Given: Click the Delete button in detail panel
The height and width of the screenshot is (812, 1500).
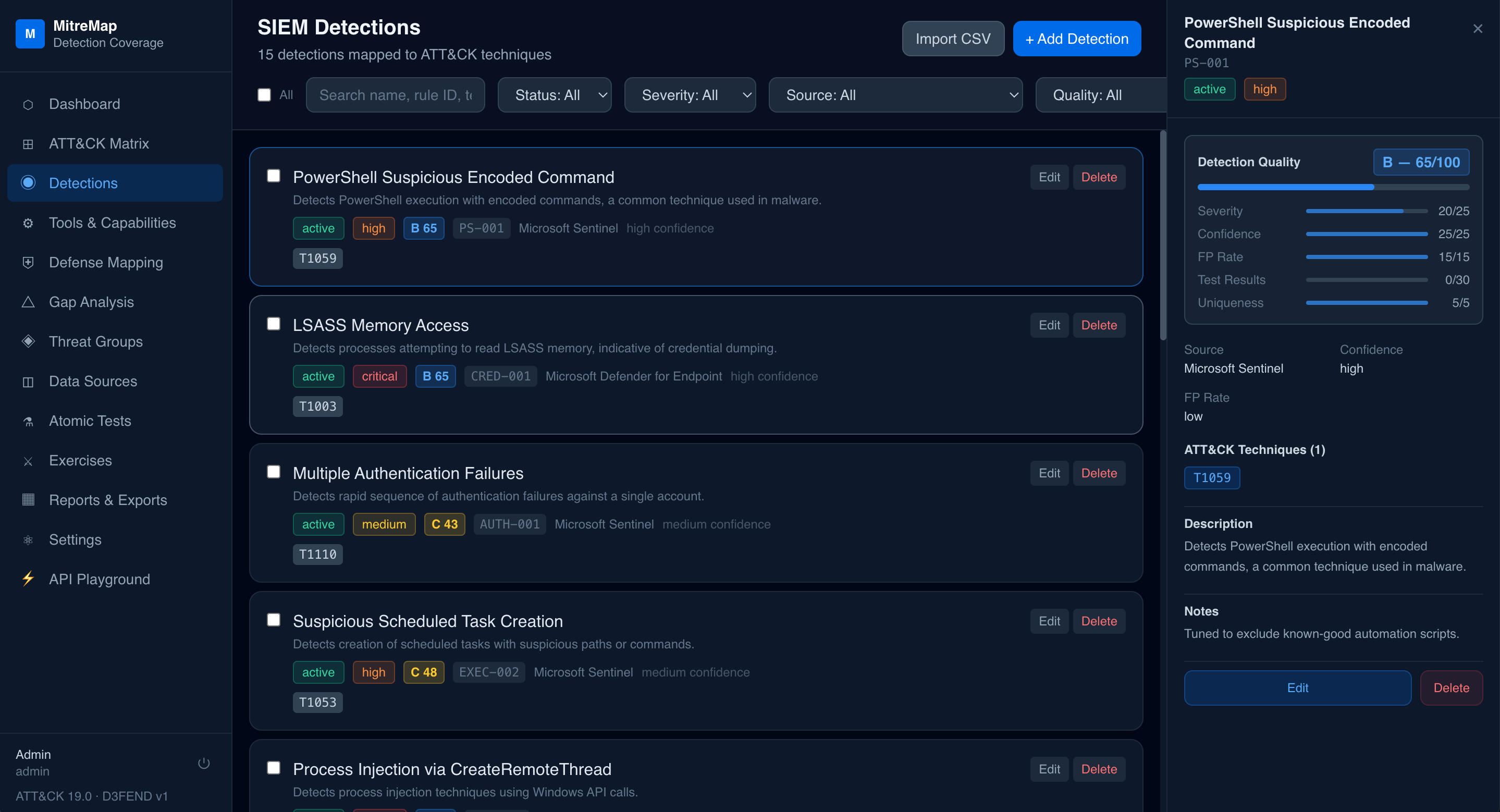Looking at the screenshot, I should [1451, 688].
